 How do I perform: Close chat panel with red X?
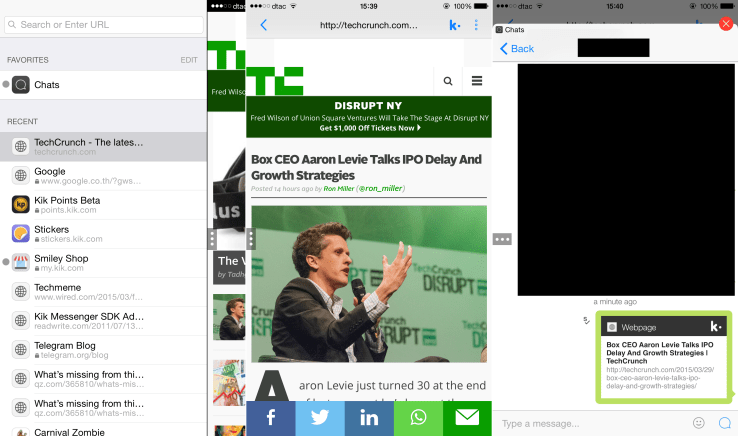[x=726, y=23]
